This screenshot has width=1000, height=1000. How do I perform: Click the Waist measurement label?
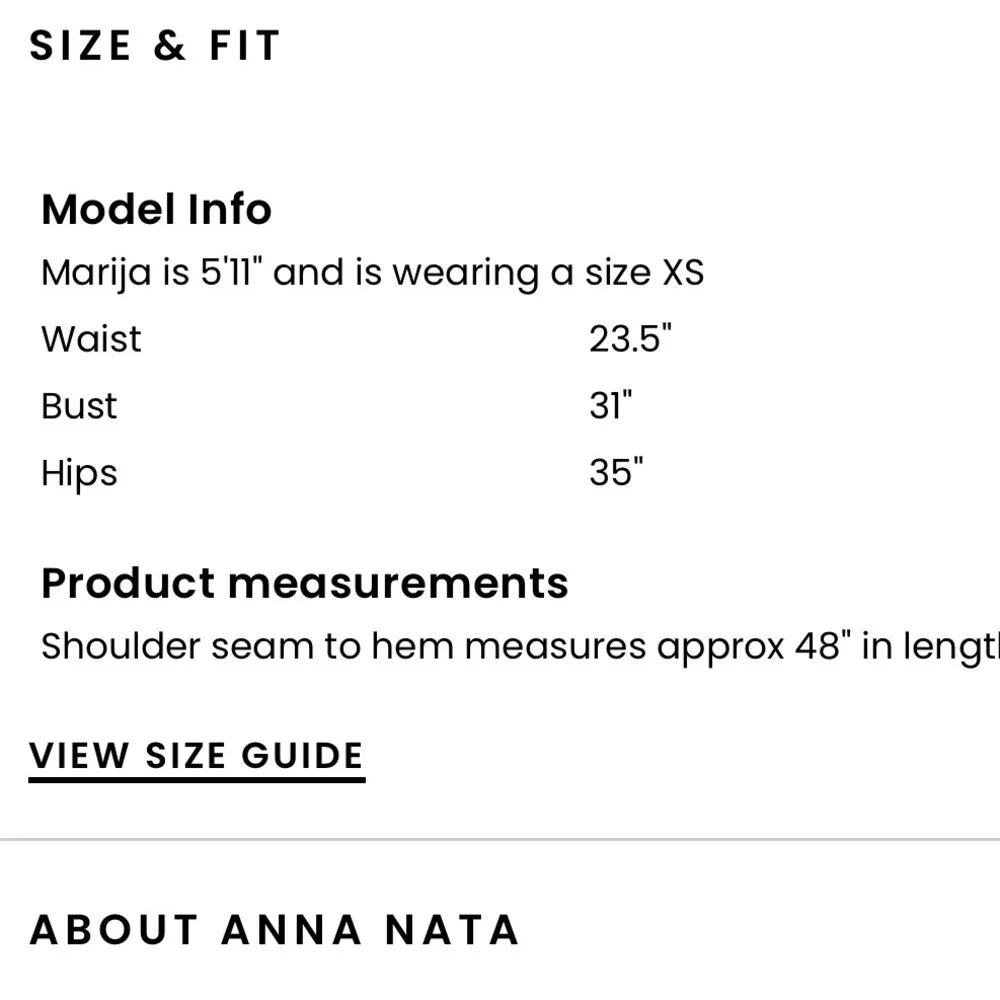[x=90, y=339]
